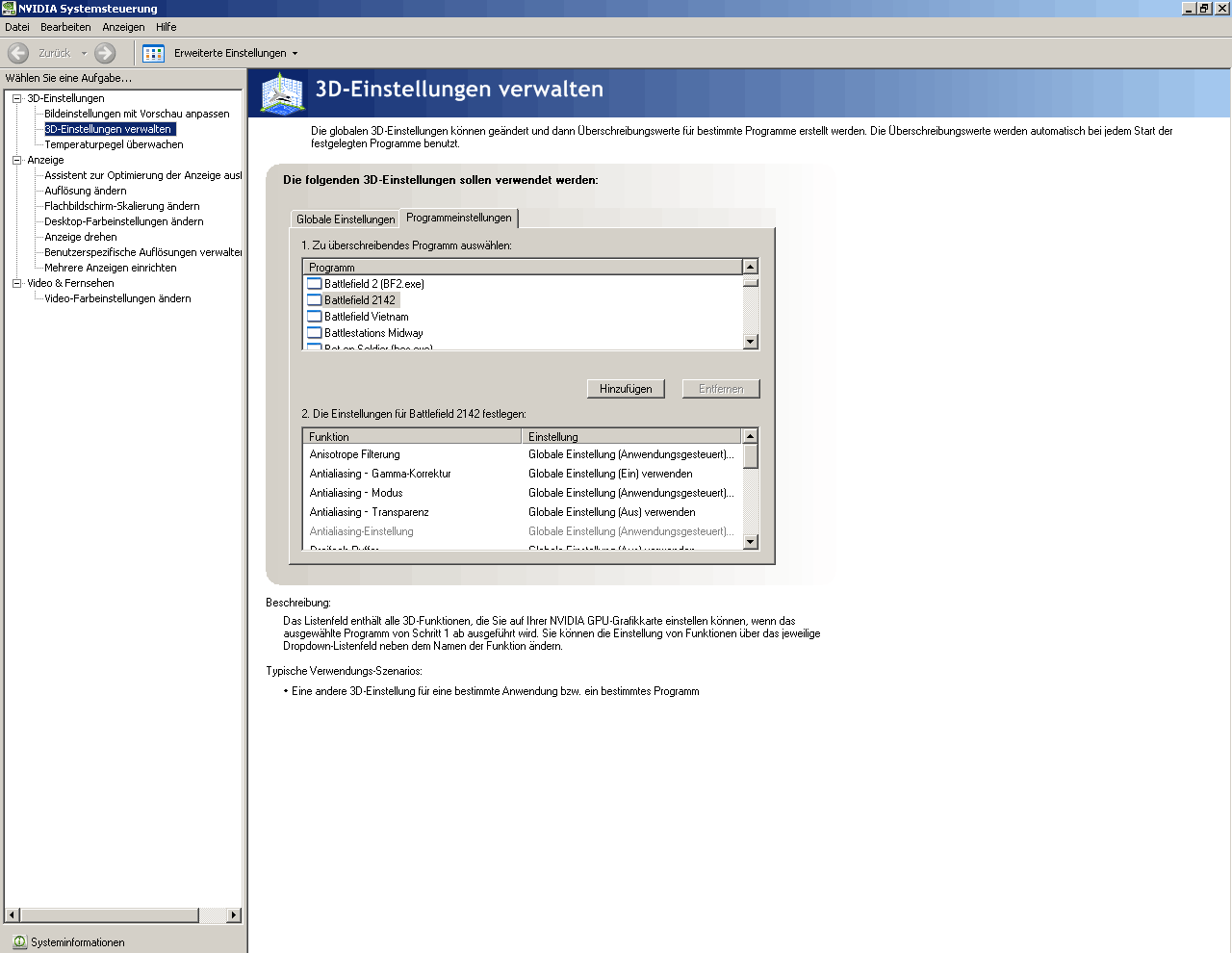
Task: Select Temperaturpegel überwachen
Action: click(114, 144)
